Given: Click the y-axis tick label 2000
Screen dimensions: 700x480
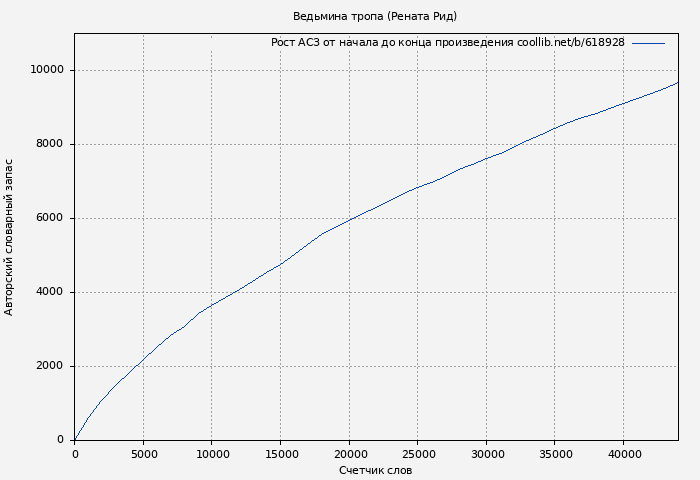Looking at the screenshot, I should coord(50,366).
